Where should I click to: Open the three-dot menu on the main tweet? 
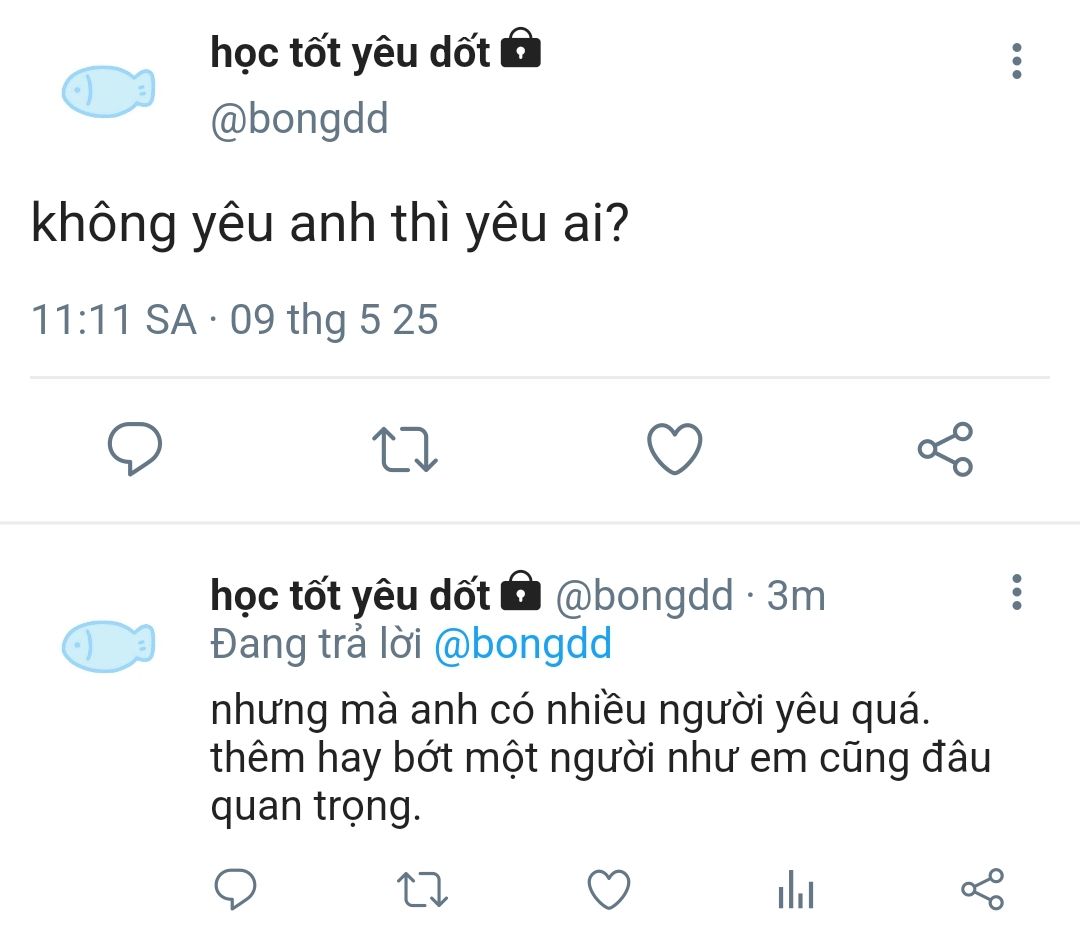pos(1017,61)
